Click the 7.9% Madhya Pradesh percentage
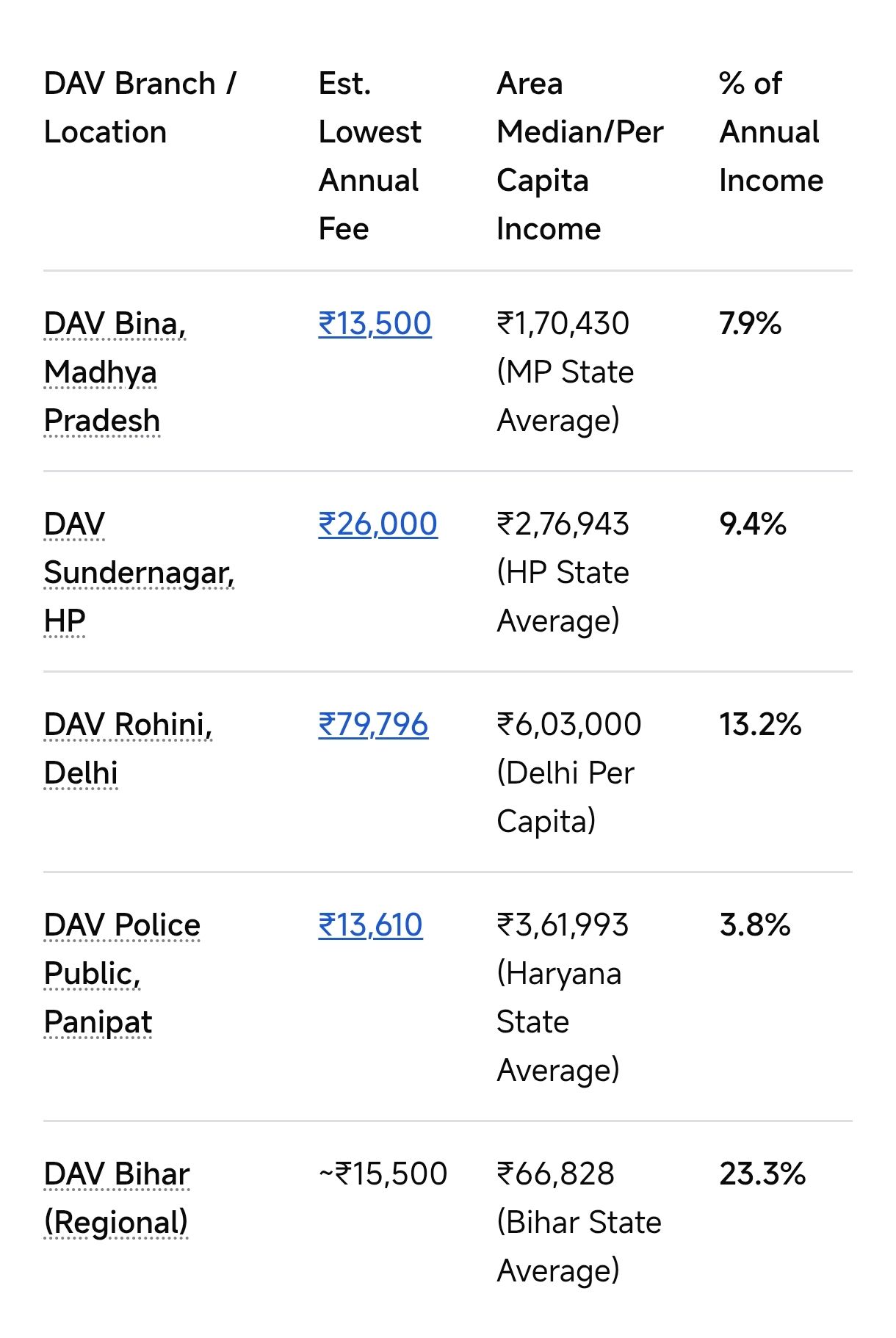This screenshot has height=1338, width=896. point(750,324)
